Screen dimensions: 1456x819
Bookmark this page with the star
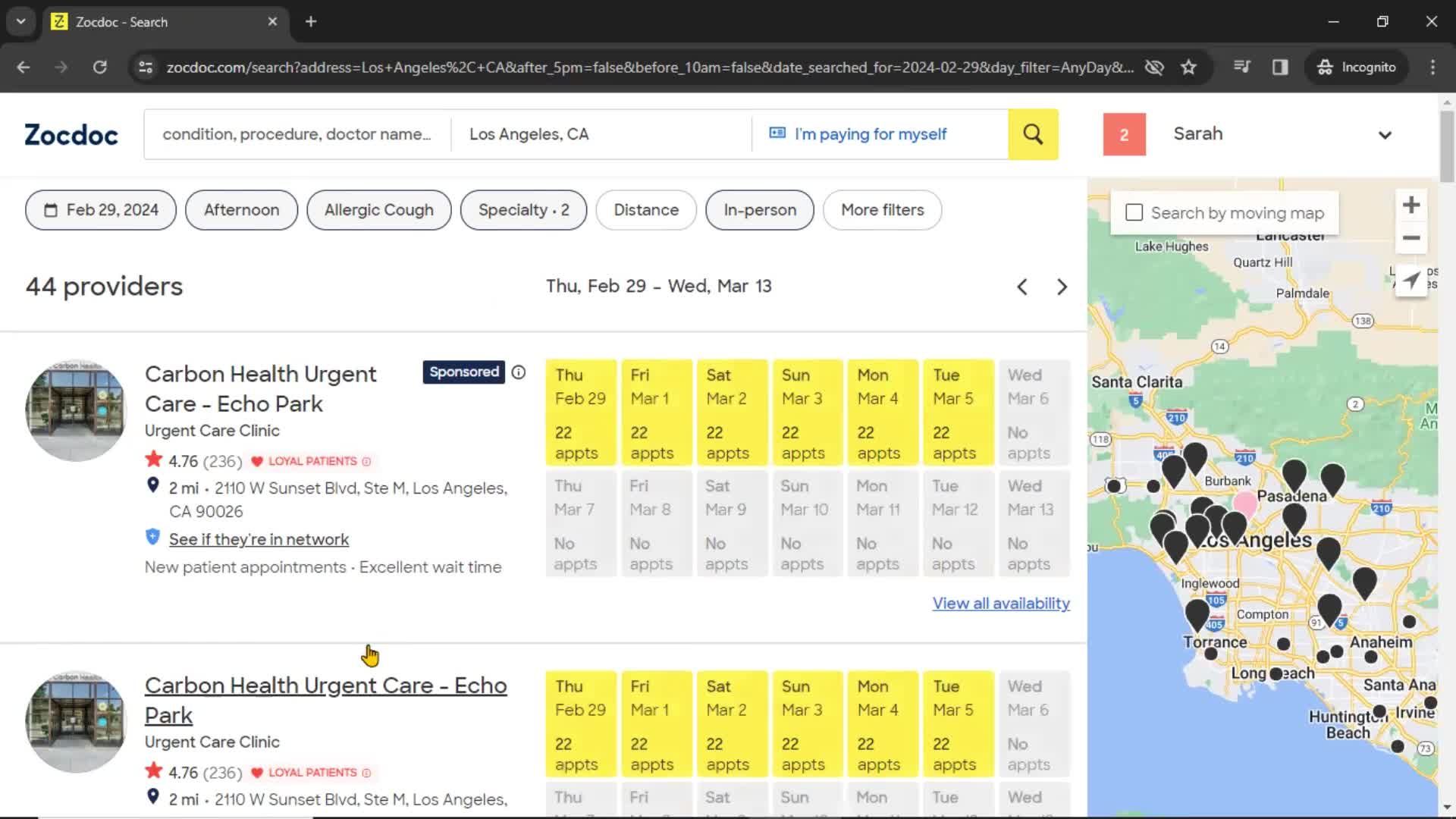[1188, 67]
